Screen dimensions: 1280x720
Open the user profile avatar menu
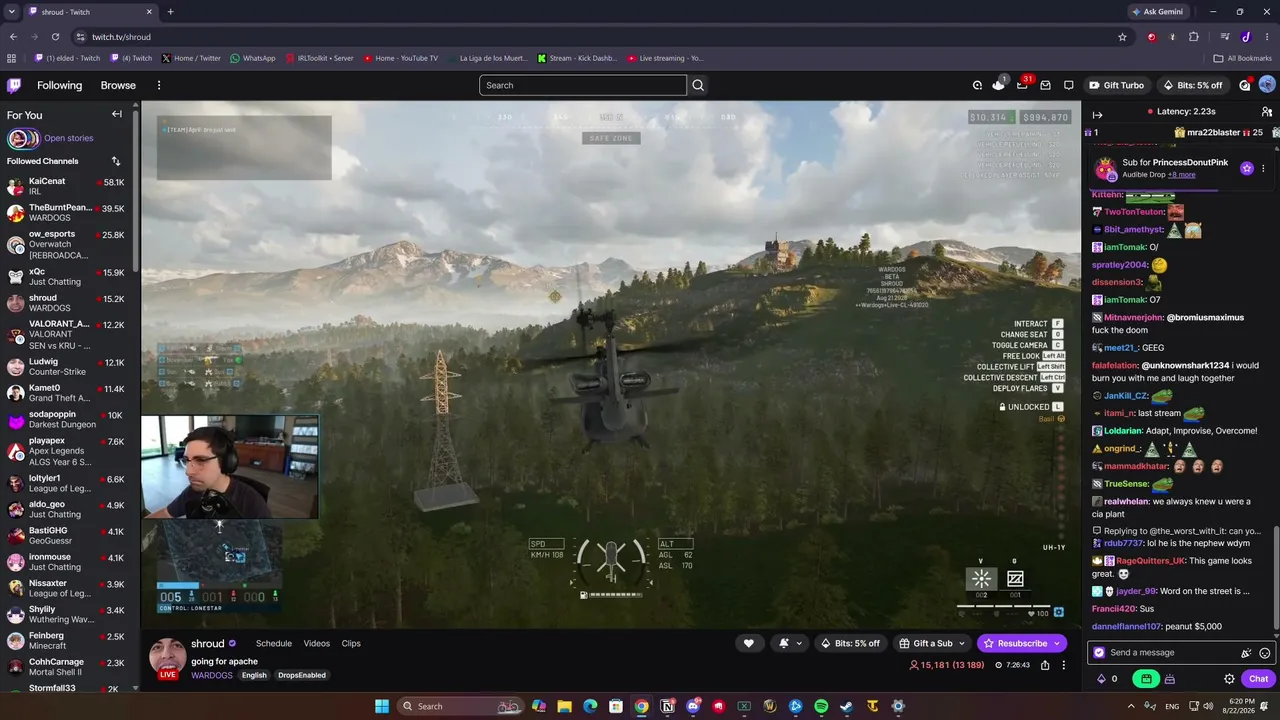(x=1267, y=85)
